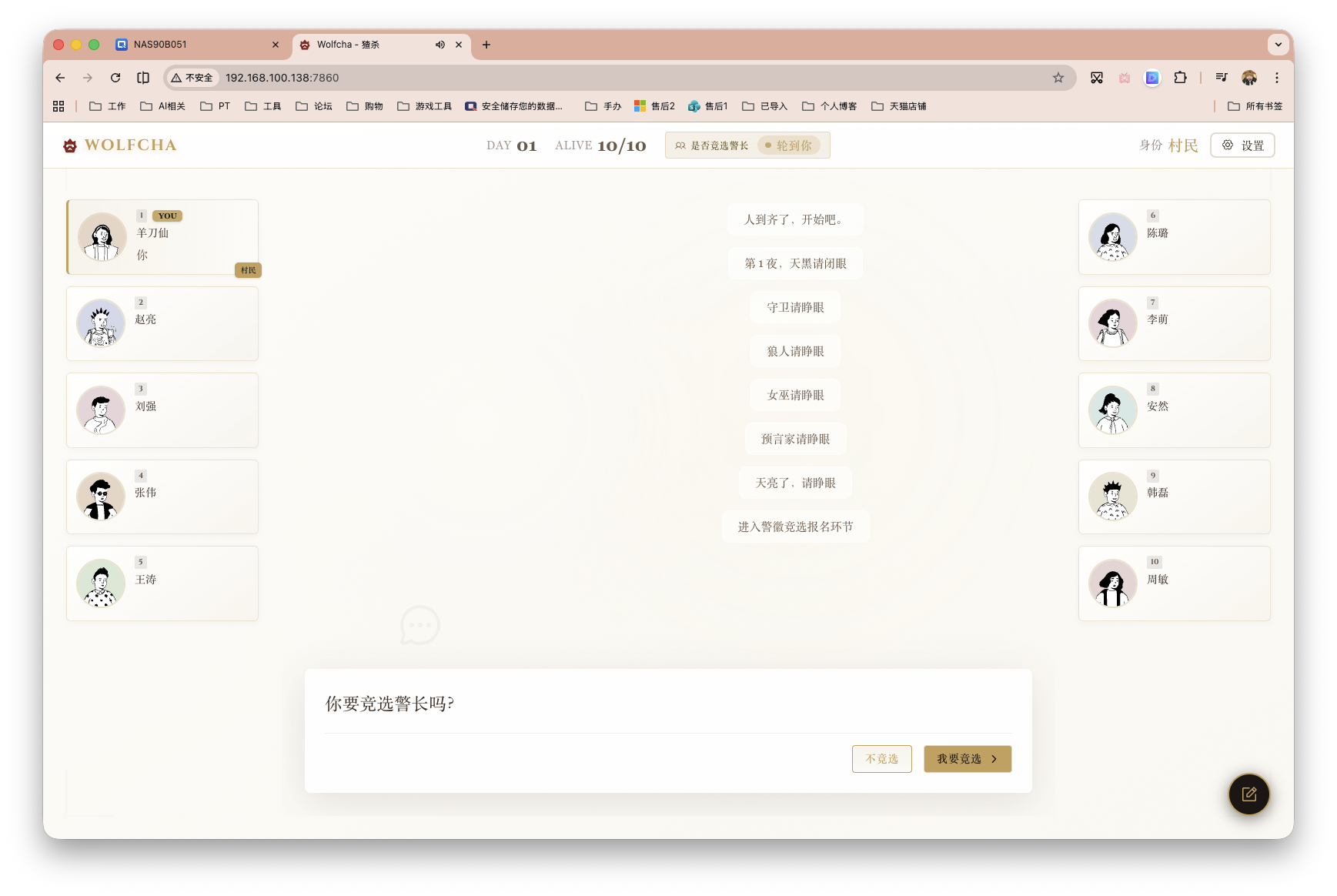Reload the current page
Screen dimensions: 1337x896
coord(115,78)
